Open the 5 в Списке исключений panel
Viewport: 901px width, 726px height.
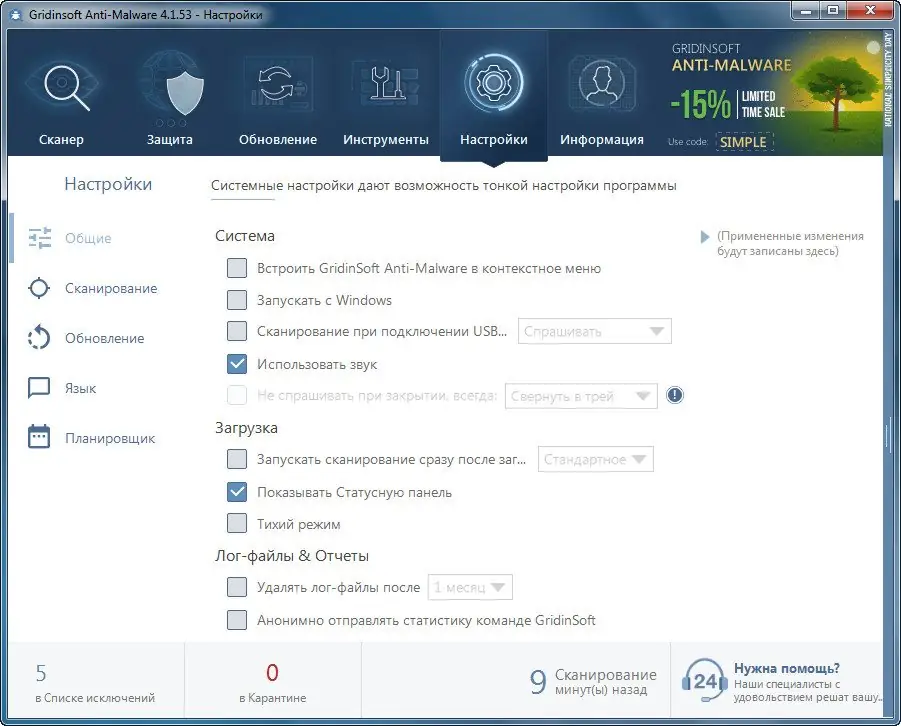(95, 681)
